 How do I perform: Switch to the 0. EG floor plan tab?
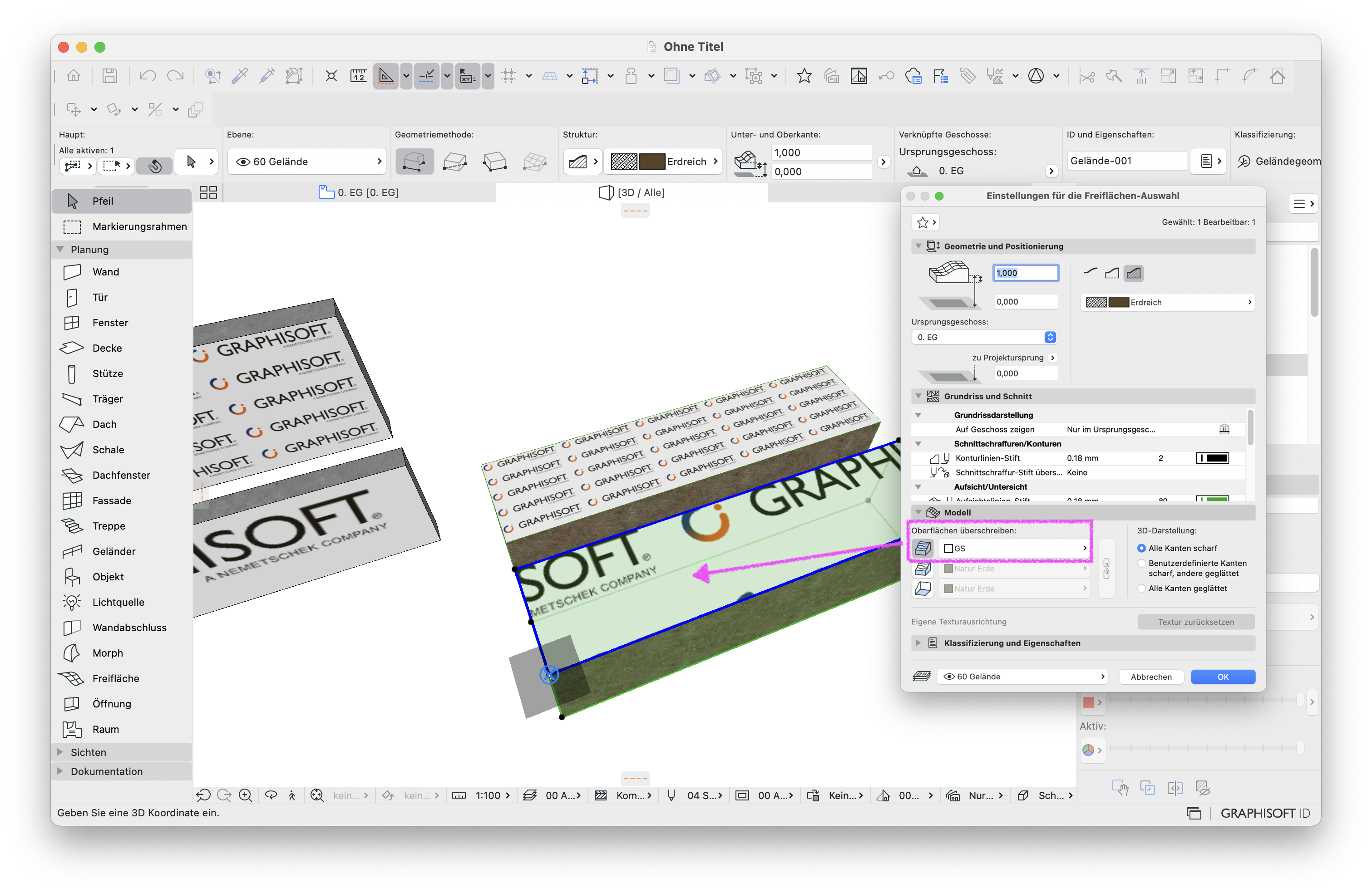tap(359, 192)
